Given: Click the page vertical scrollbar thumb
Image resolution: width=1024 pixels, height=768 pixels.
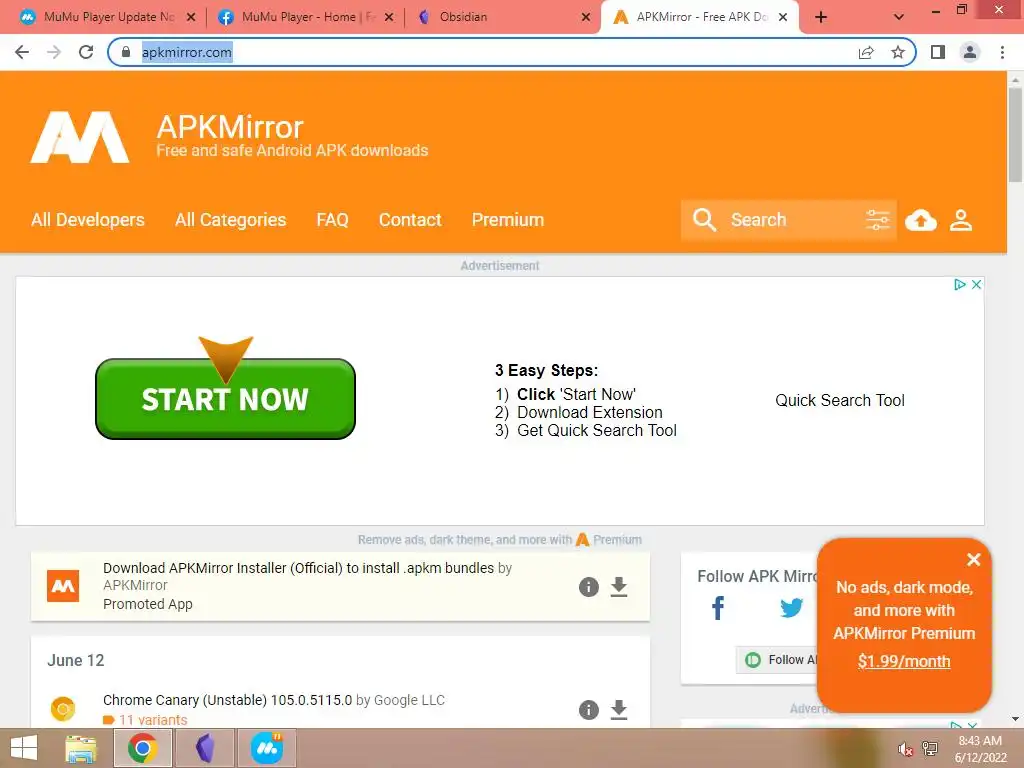Looking at the screenshot, I should 1015,135.
